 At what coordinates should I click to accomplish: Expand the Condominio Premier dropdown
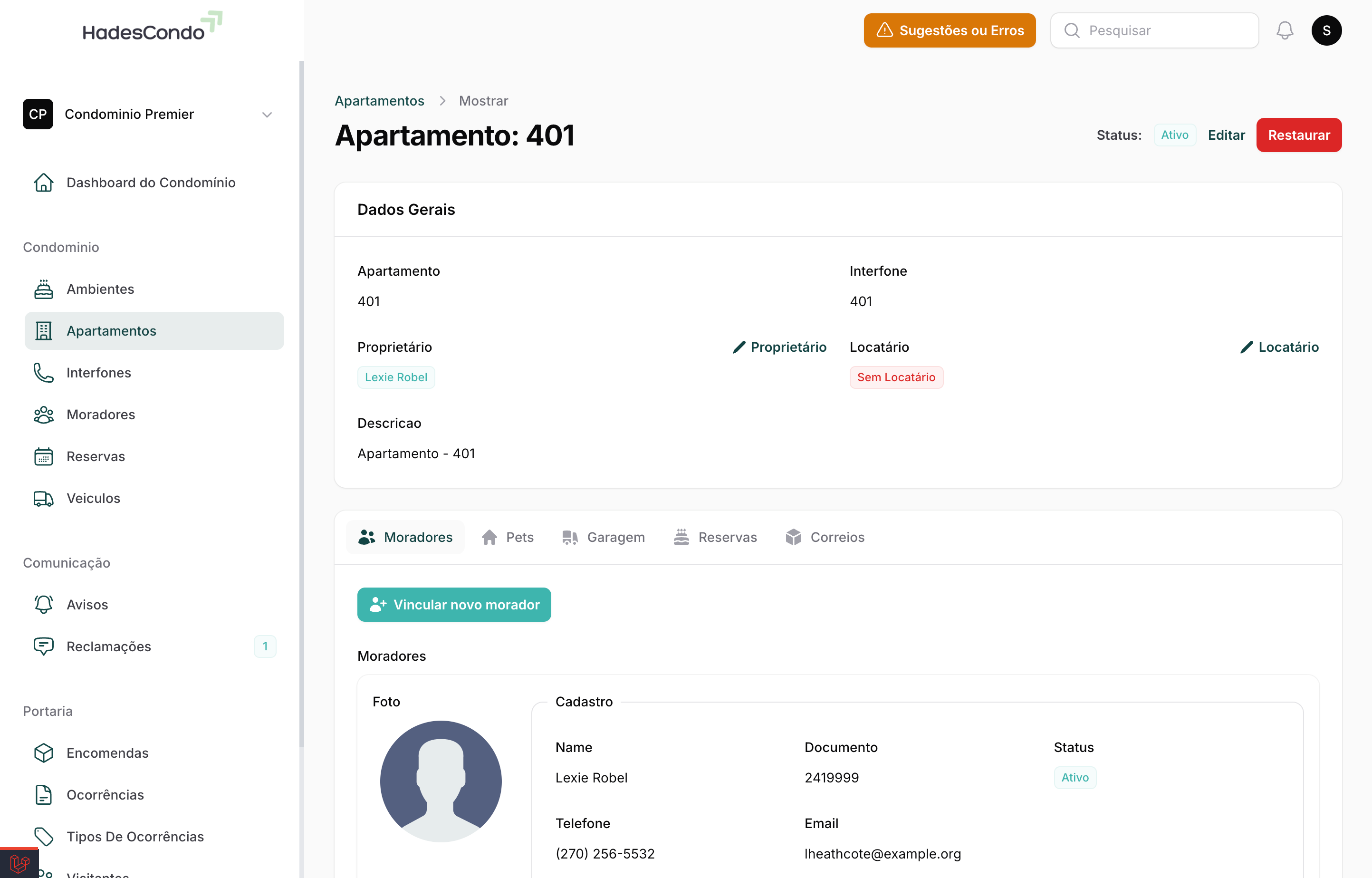267,115
